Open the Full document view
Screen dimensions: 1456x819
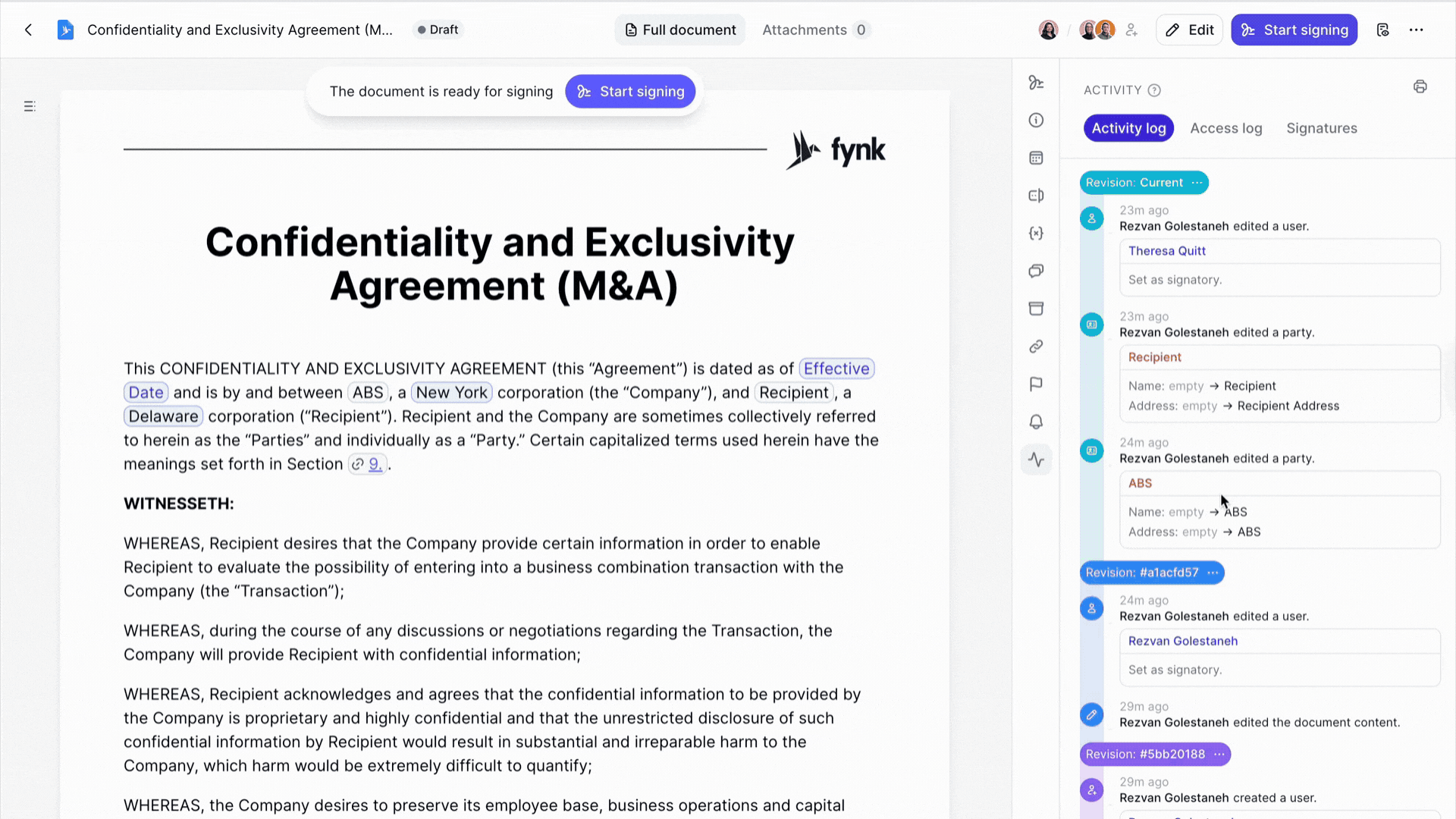(x=679, y=30)
